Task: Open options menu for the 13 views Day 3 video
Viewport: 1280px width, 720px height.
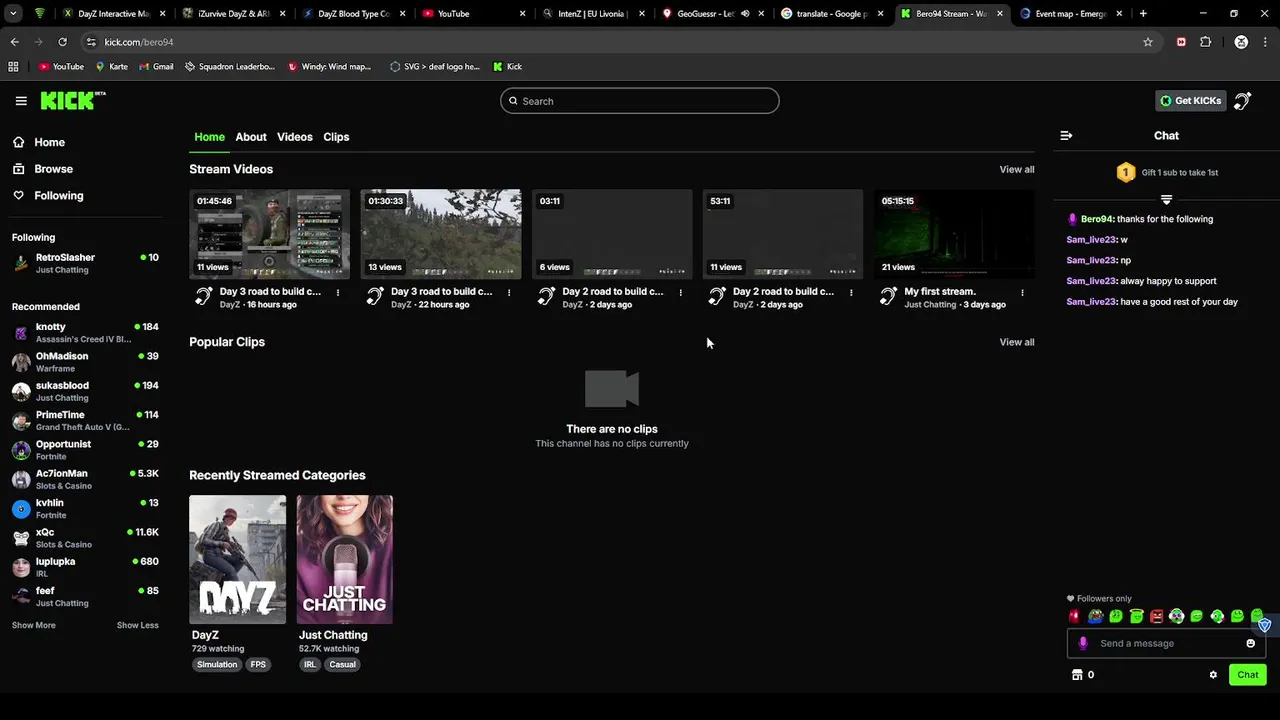Action: pos(509,293)
